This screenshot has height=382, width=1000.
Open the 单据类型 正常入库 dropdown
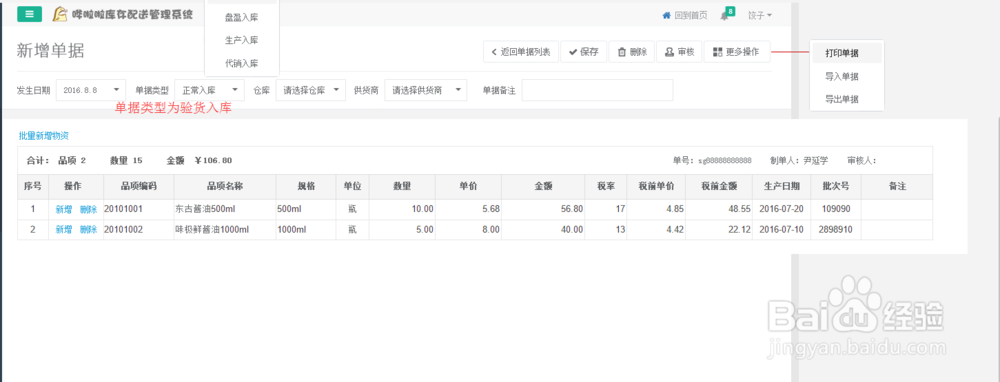[209, 91]
